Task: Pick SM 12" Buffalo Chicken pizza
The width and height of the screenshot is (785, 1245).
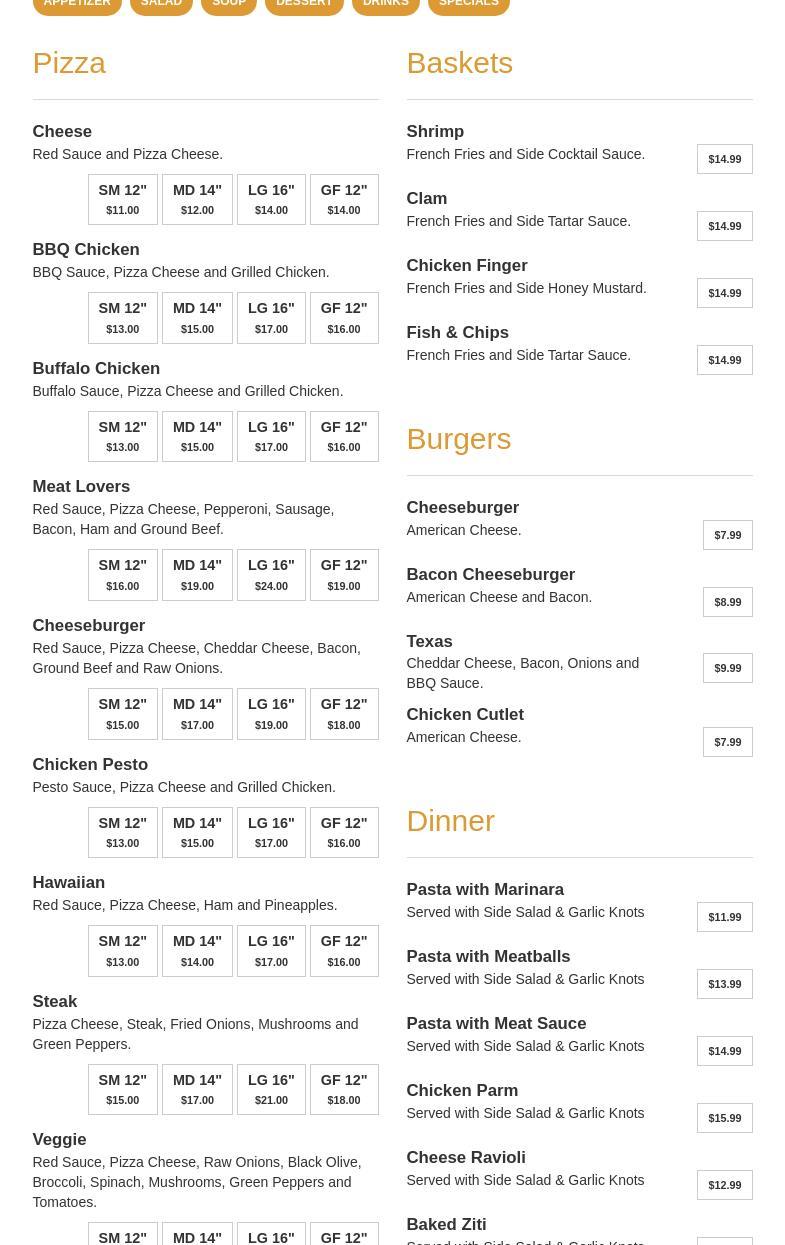Action: (123, 437)
